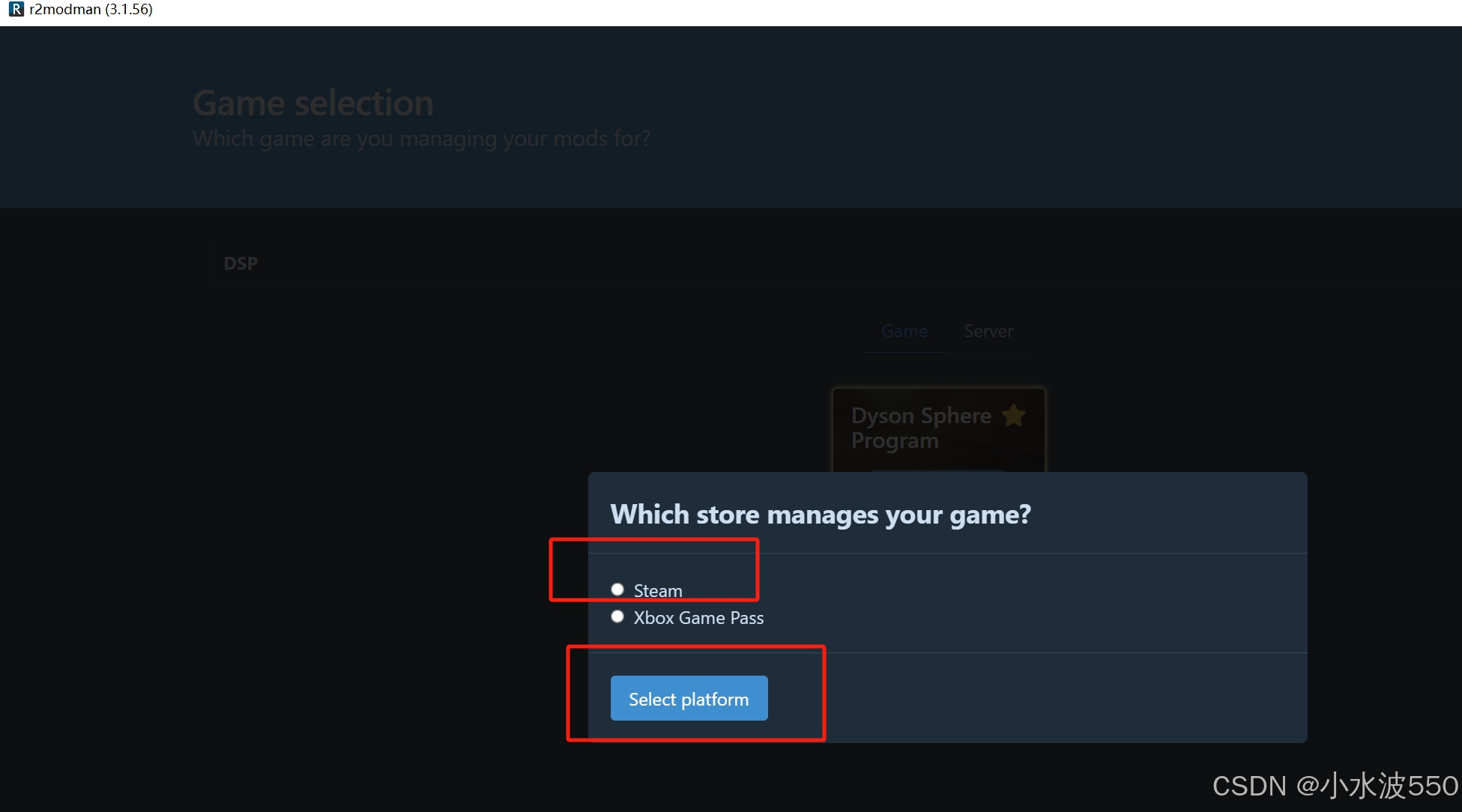Screen dimensions: 1462x812
Task: Click the r2modman app icon in title bar
Action: [16, 9]
